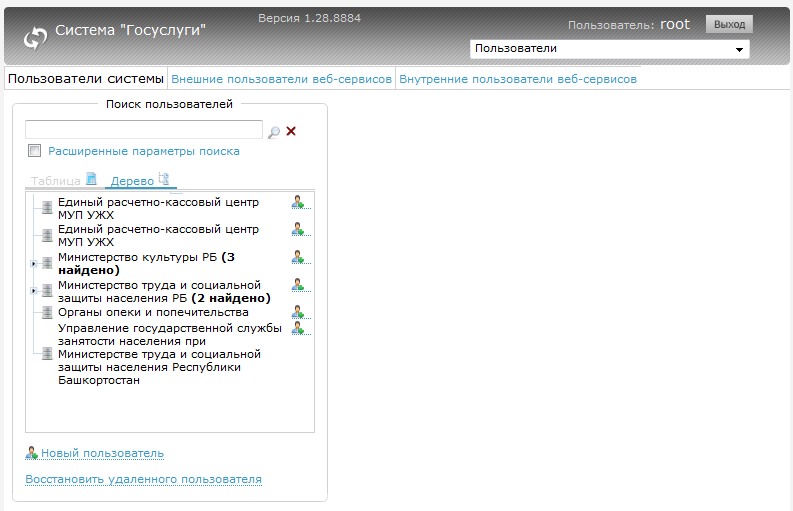Click the Версия 1.28.8884 text
Viewport: 793px width, 511px height.
pos(310,18)
